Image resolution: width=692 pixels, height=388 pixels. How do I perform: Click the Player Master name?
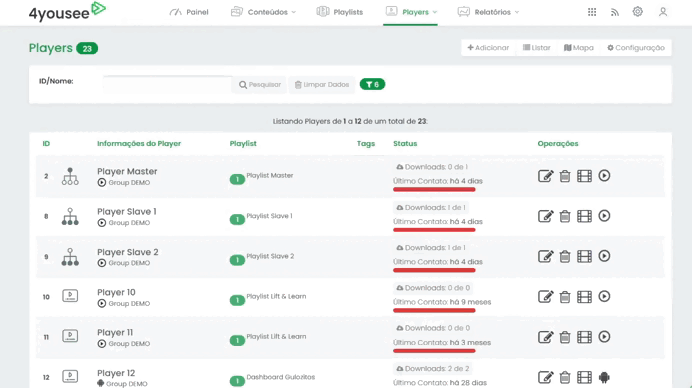tap(127, 171)
